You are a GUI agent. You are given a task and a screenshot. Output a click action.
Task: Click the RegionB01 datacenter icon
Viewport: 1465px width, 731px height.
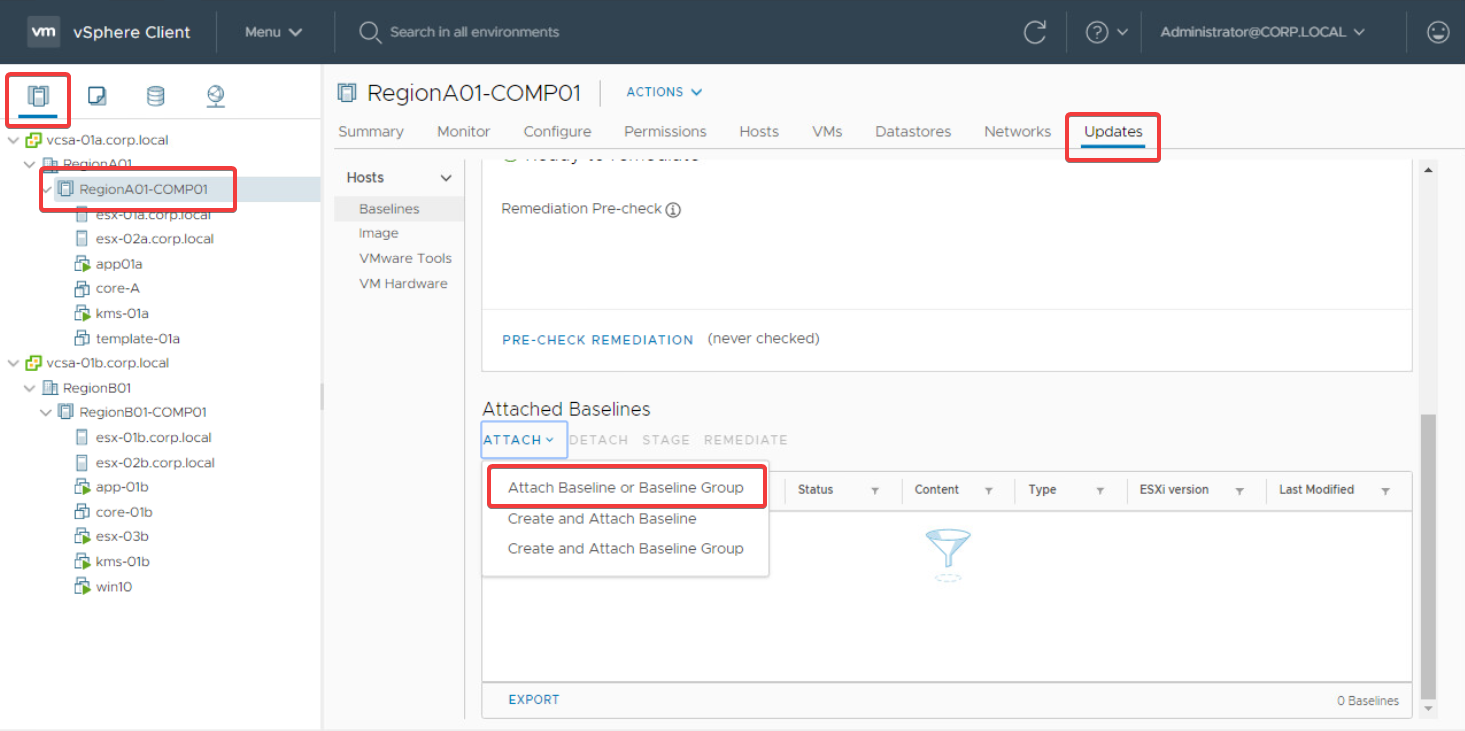[x=50, y=388]
